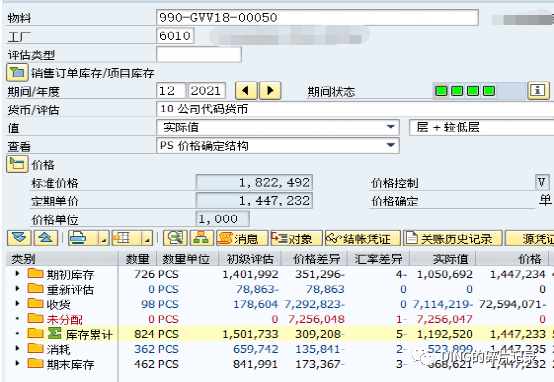Click the first green period status light
554x382 pixels.
coord(441,91)
